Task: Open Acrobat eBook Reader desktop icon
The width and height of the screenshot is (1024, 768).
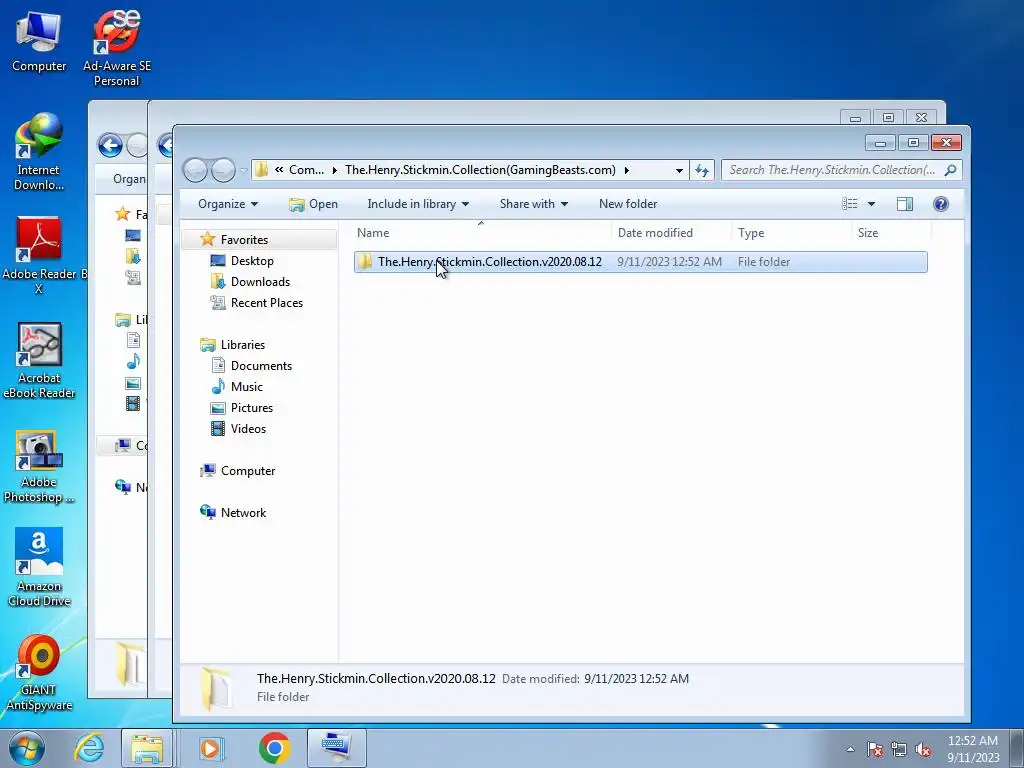Action: [39, 360]
